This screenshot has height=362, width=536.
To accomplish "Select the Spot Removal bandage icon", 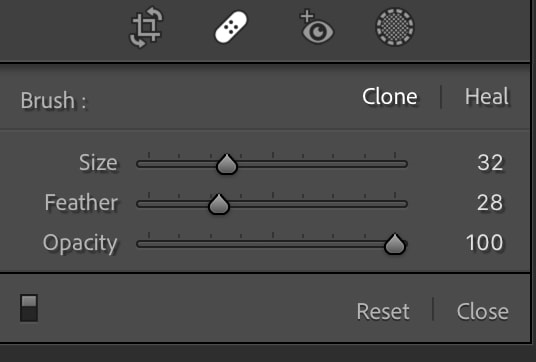I will pyautogui.click(x=231, y=27).
